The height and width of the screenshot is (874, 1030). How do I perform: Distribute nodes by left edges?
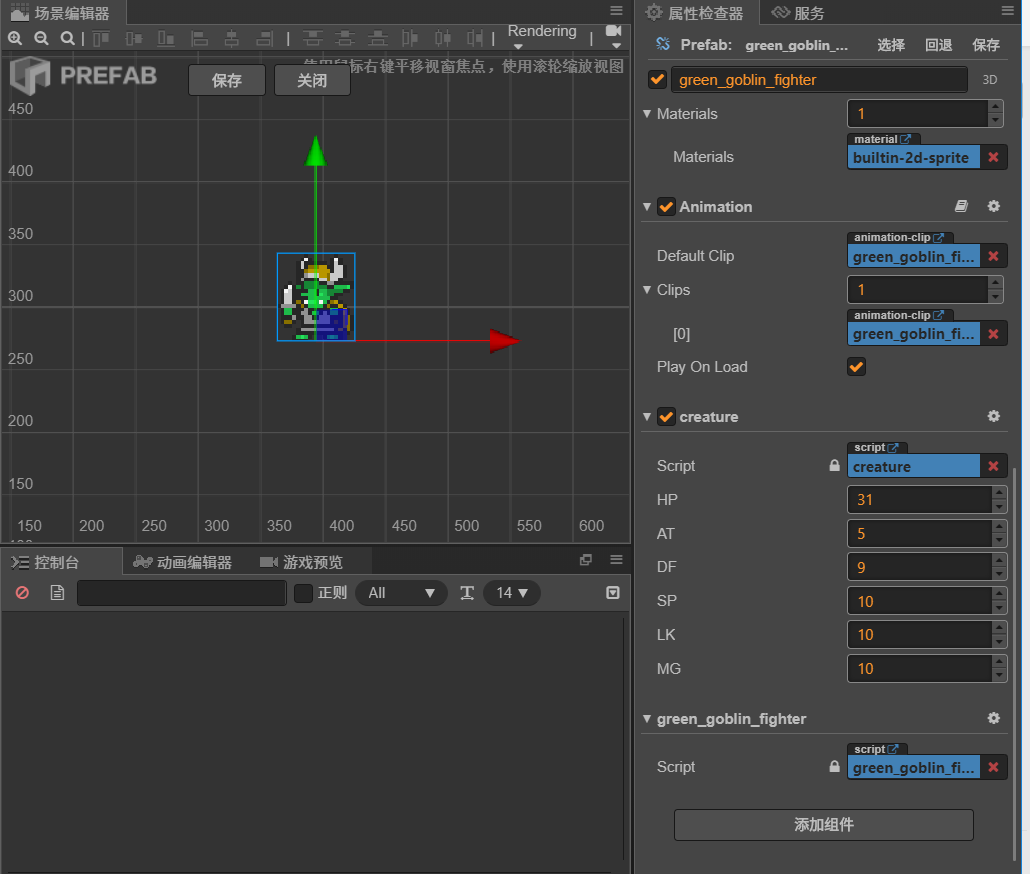point(410,39)
